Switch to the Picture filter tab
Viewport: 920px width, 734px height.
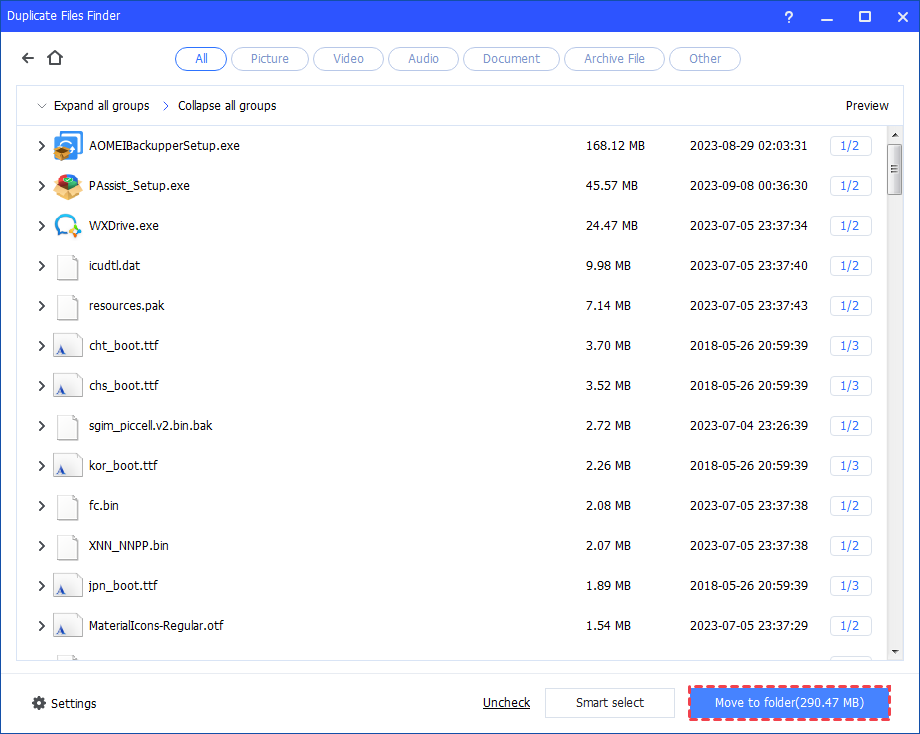click(x=269, y=58)
